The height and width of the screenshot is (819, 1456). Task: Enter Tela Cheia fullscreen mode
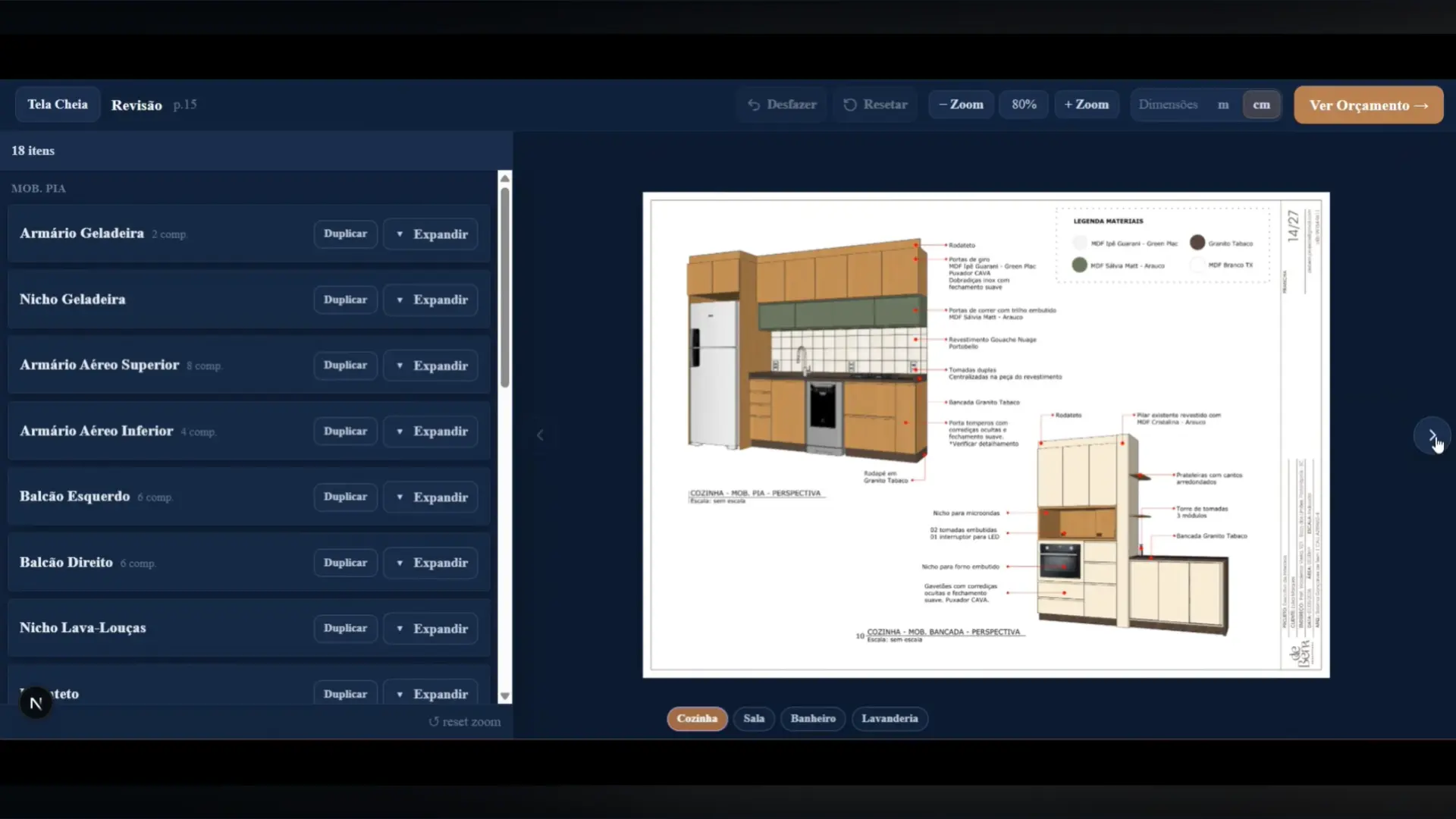tap(58, 105)
